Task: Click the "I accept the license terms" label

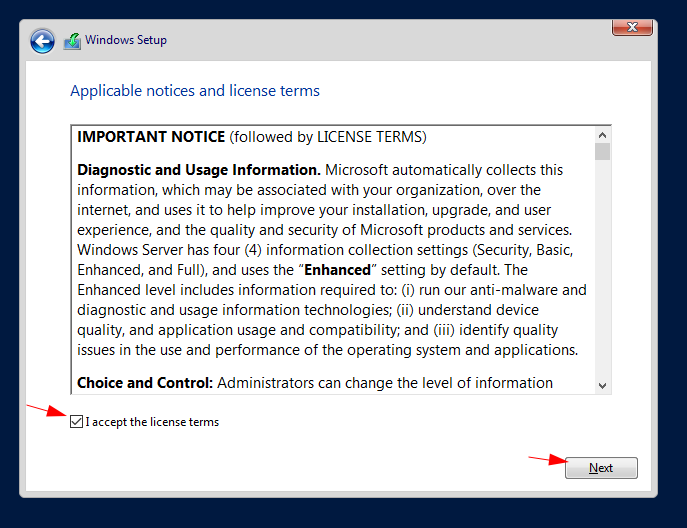Action: pos(152,422)
